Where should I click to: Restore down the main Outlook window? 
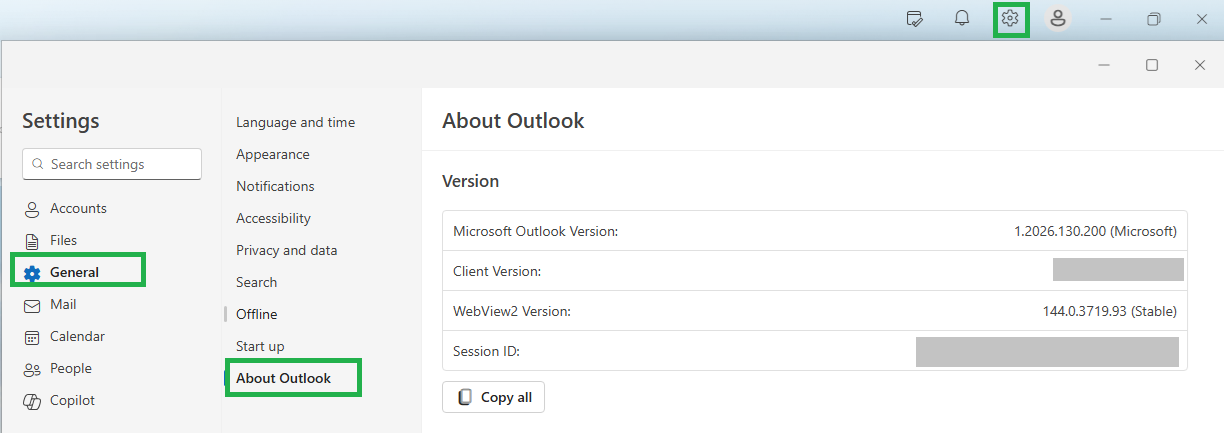1154,19
